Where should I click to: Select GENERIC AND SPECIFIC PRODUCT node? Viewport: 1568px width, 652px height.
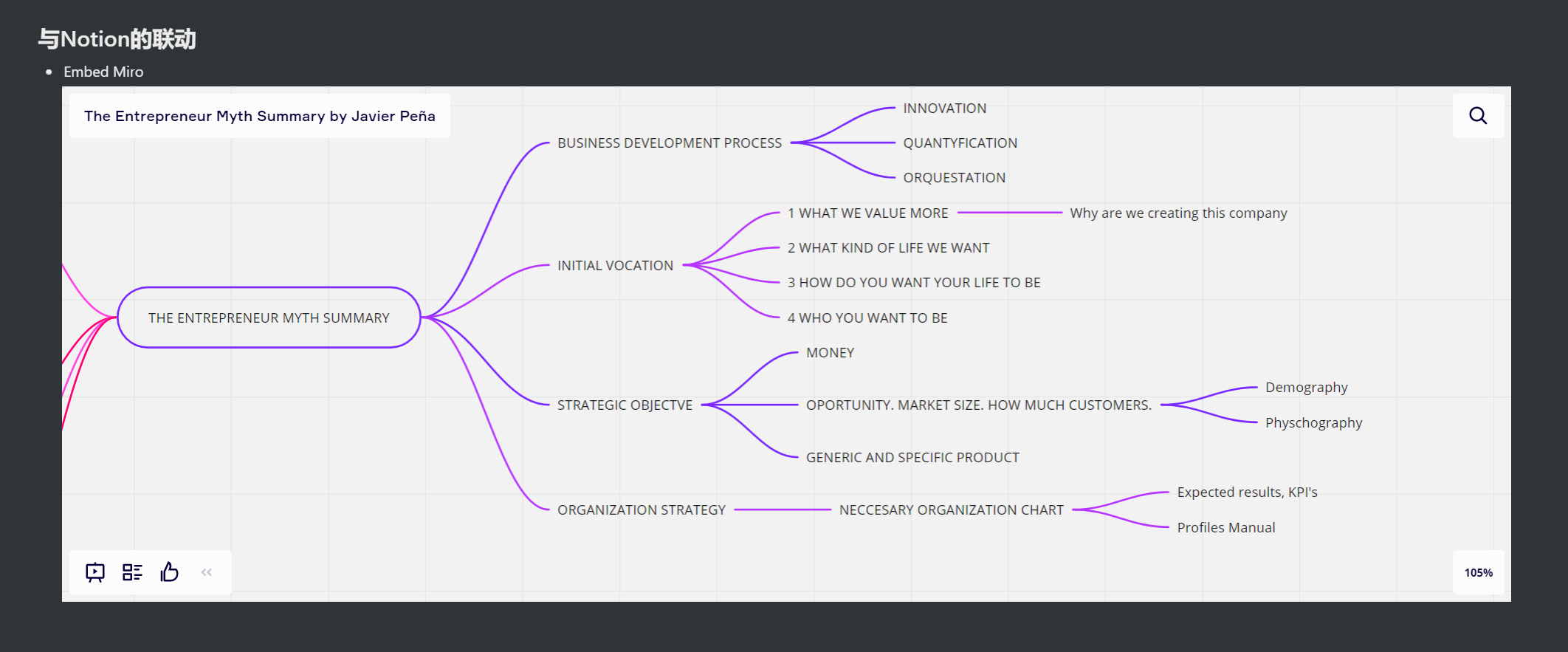pos(913,457)
